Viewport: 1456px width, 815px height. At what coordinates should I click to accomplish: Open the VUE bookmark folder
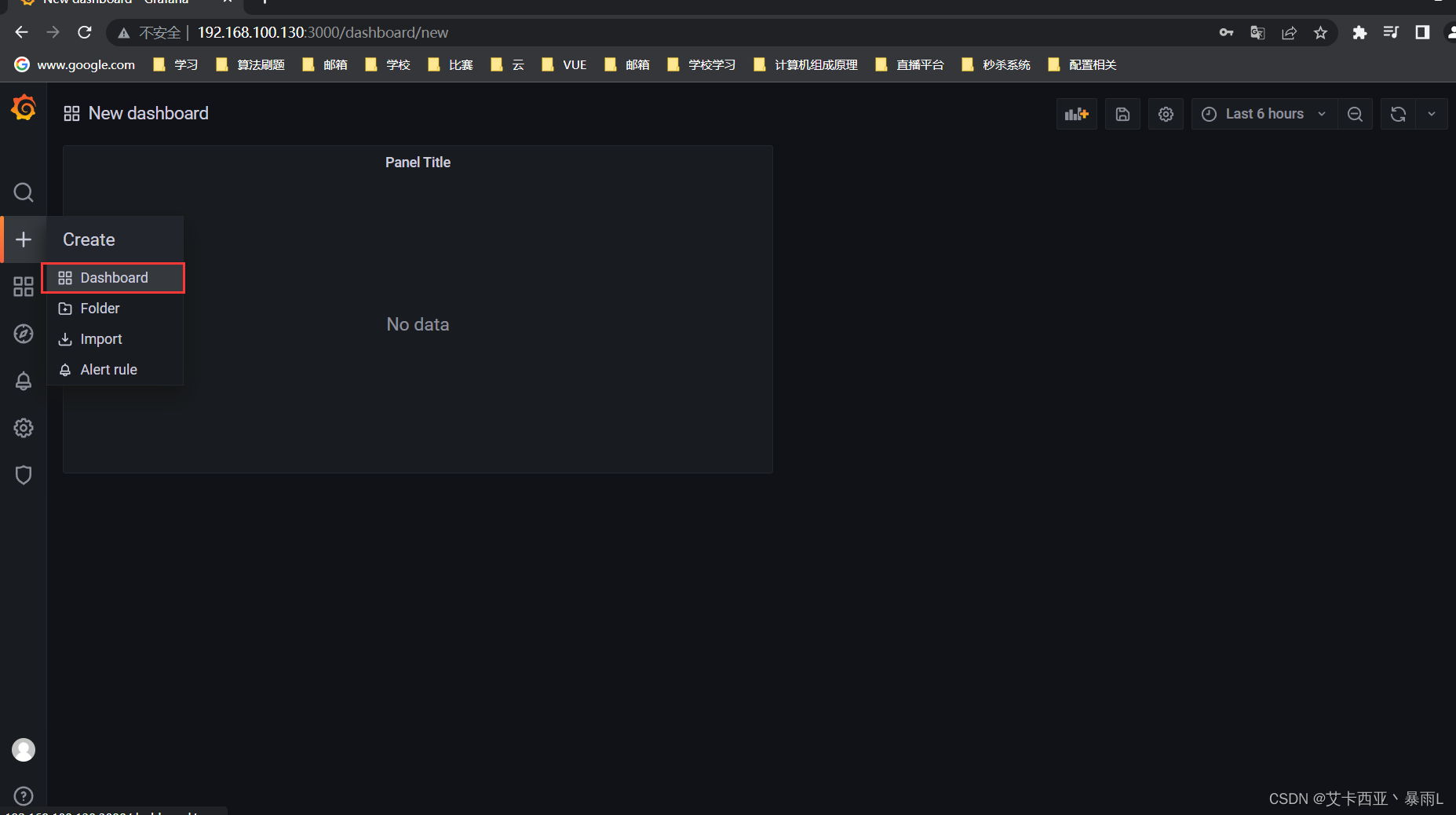(564, 64)
